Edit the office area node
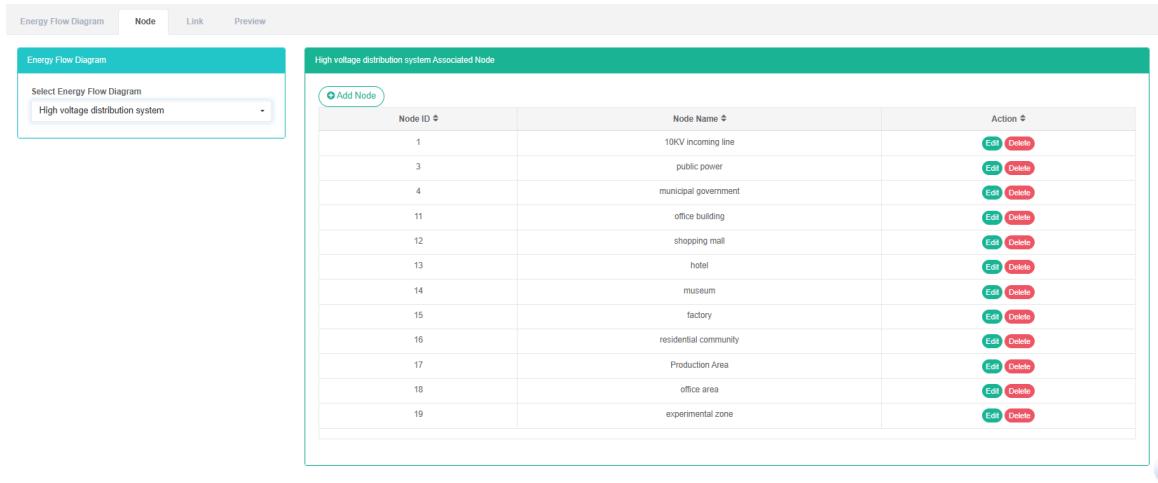Viewport: 1158px width, 483px height. pos(992,391)
